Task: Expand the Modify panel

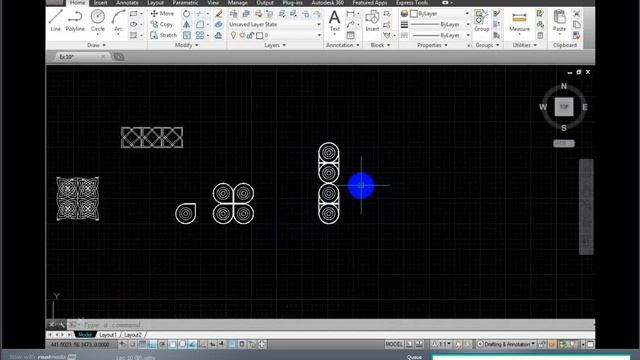Action: (x=187, y=45)
